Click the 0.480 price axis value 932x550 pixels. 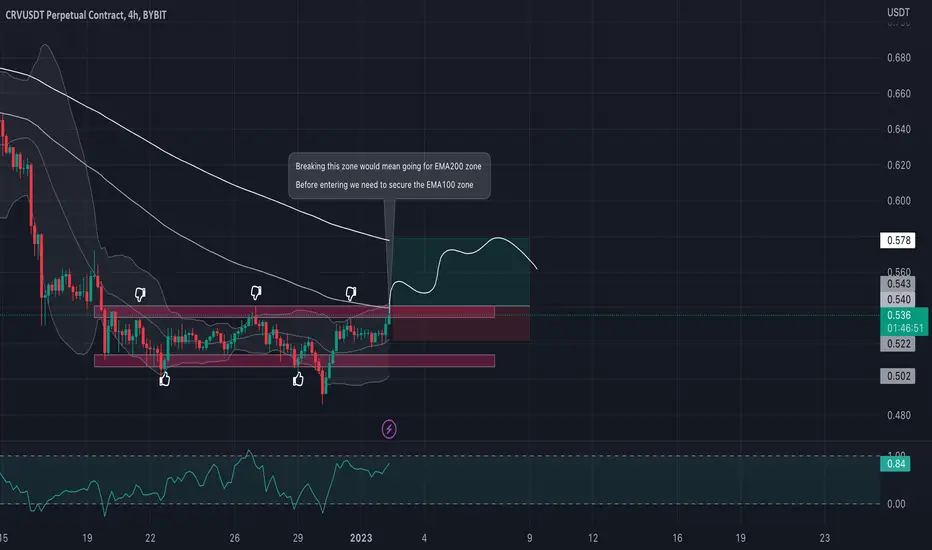[898, 415]
